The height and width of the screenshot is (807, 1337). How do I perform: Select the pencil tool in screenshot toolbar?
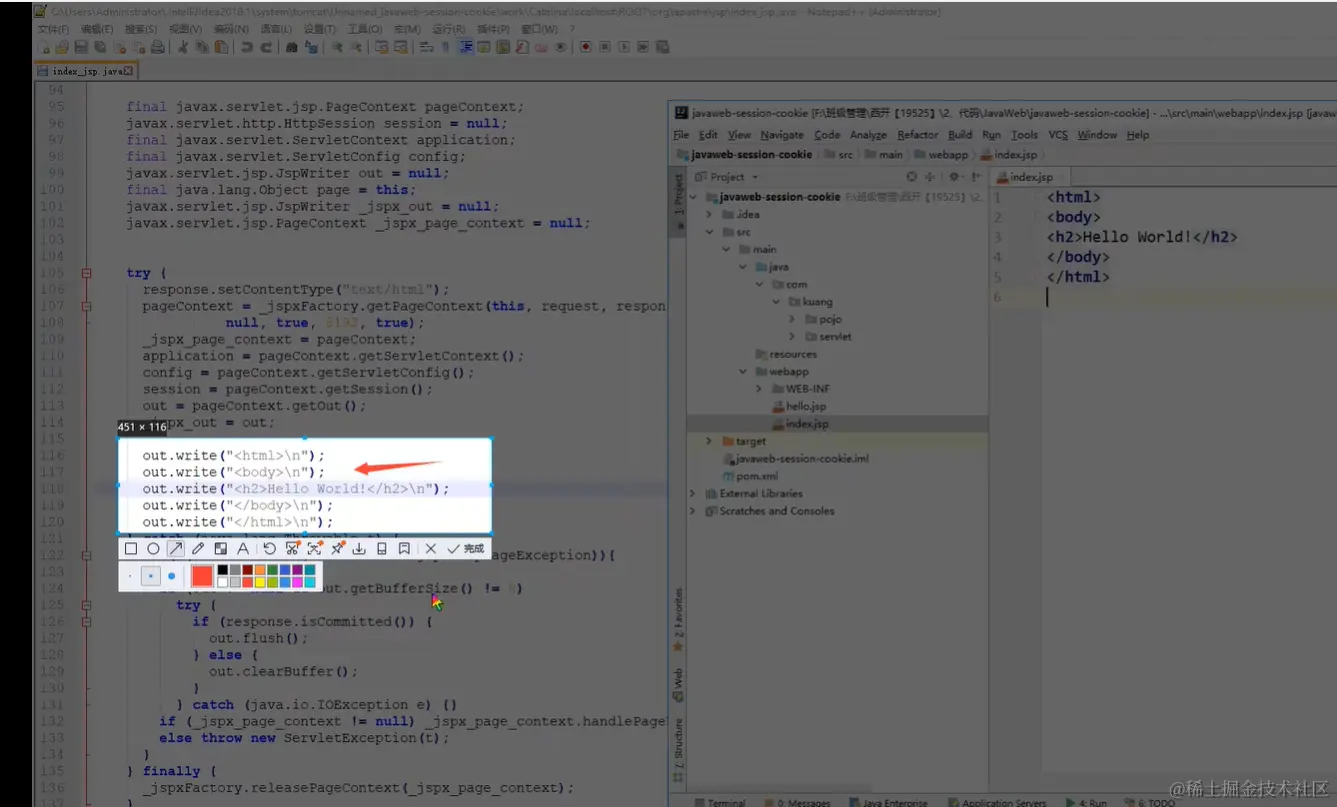pos(198,549)
